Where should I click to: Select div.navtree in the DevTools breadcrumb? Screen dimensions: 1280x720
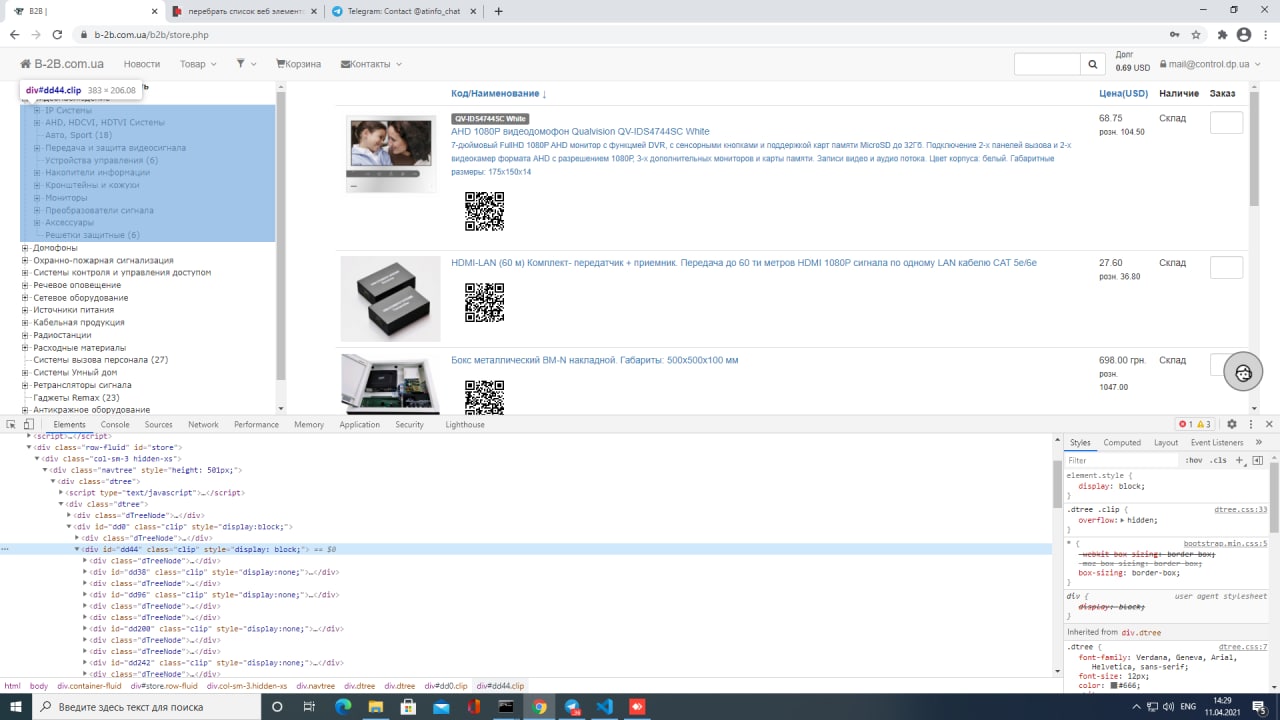[x=316, y=686]
